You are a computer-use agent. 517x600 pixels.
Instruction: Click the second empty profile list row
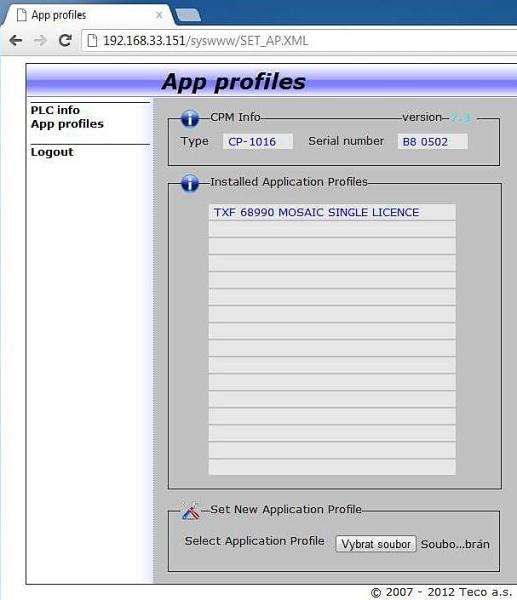(332, 246)
